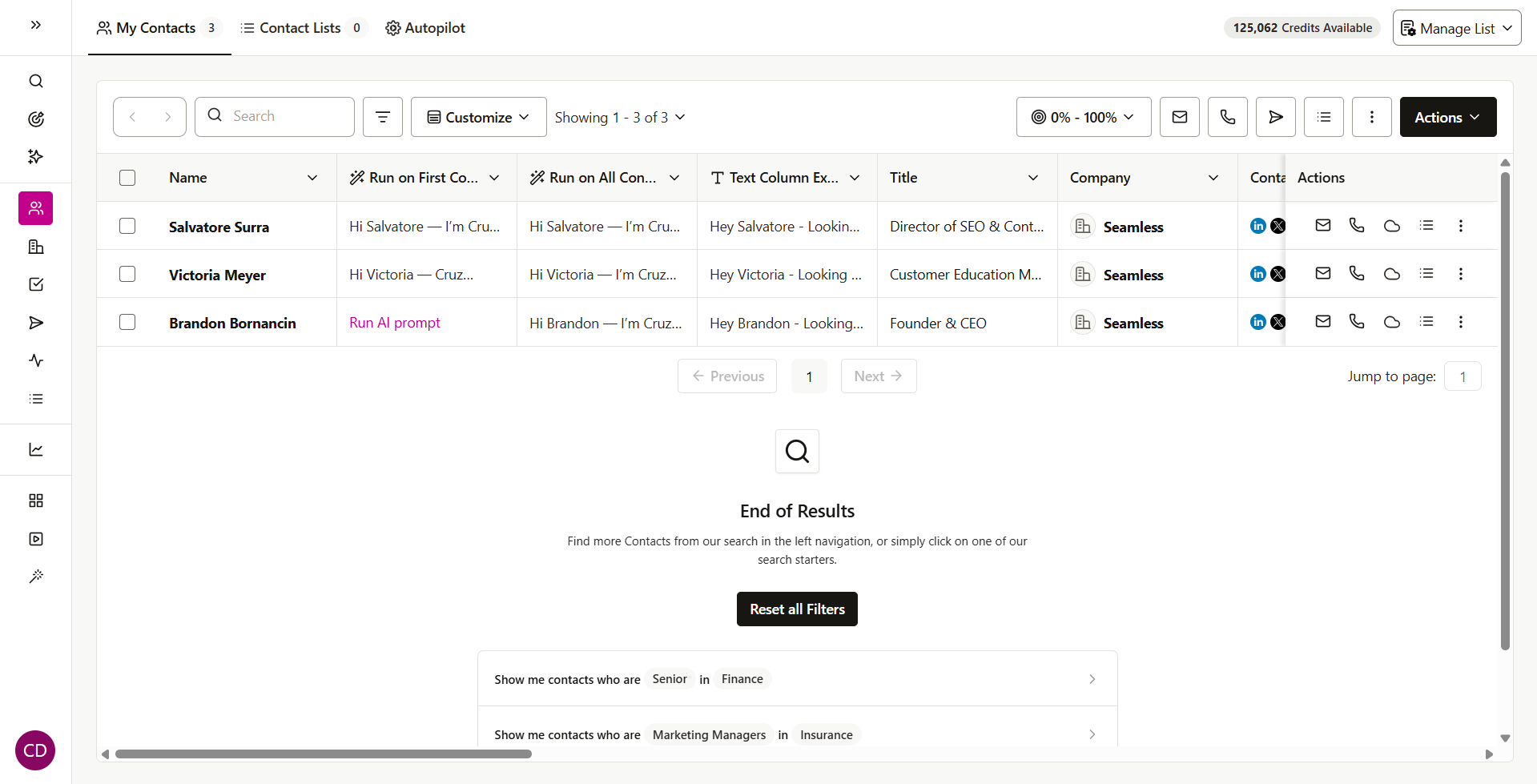The width and height of the screenshot is (1537, 784).
Task: Click the toolbar list button
Action: tap(1324, 117)
